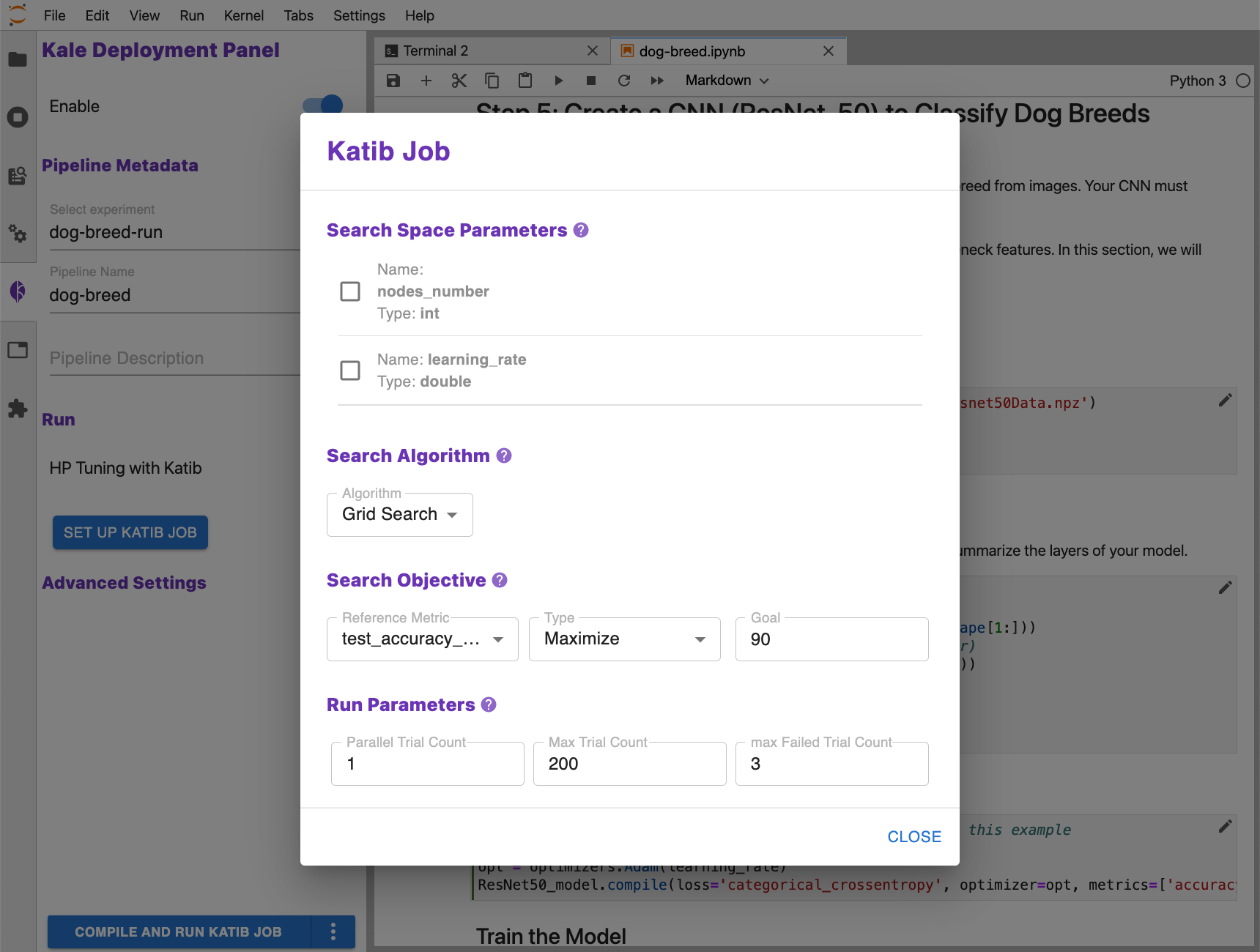This screenshot has width=1260, height=952.
Task: Open the File menu
Action: (x=54, y=15)
